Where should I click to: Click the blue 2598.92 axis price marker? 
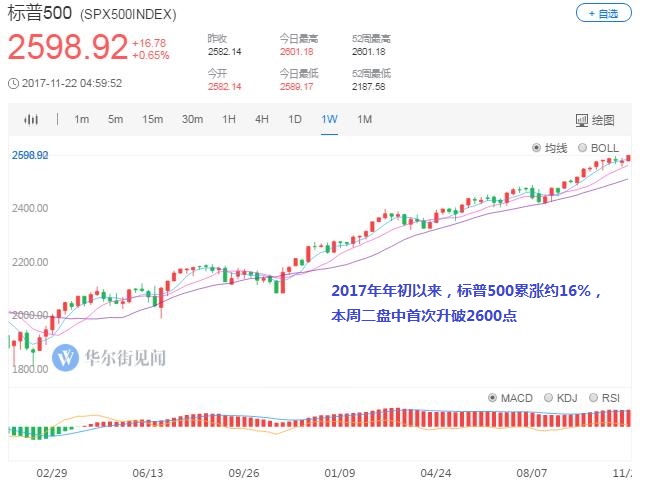pyautogui.click(x=30, y=155)
